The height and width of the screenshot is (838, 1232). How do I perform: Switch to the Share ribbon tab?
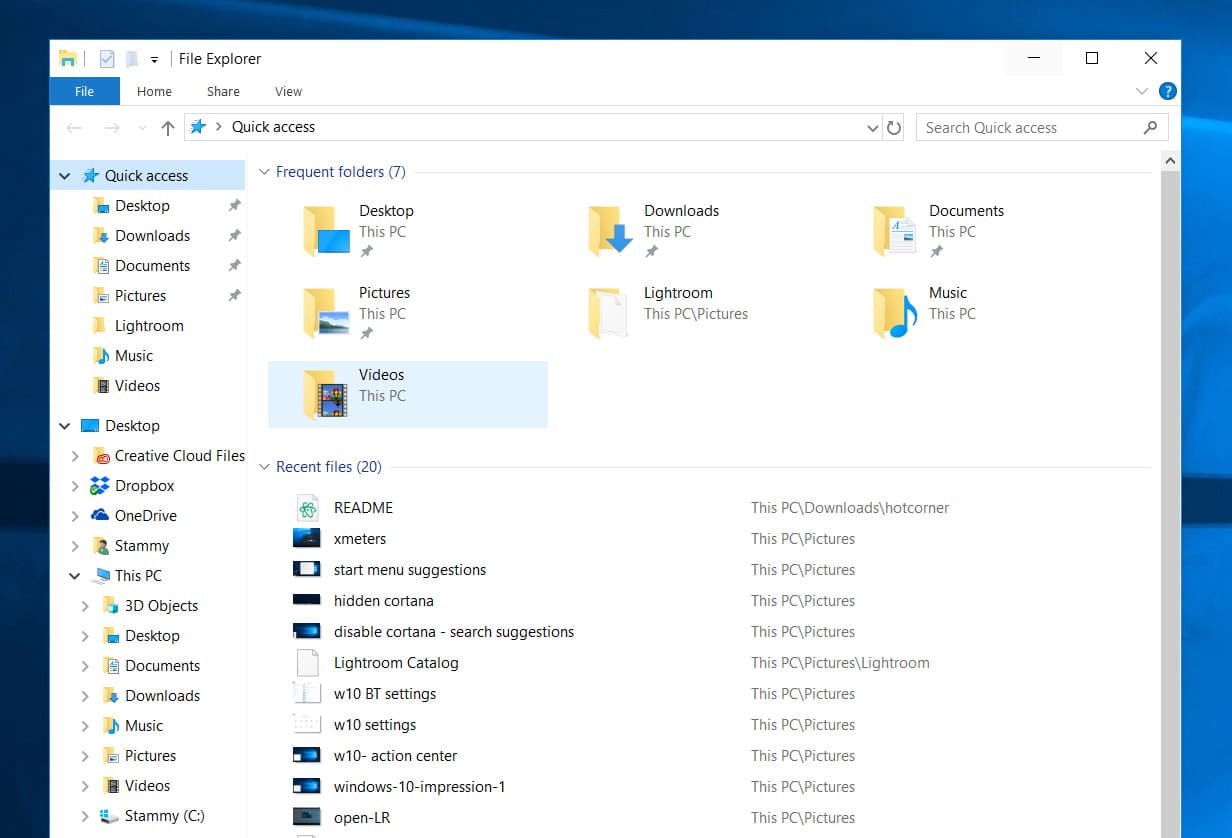[x=223, y=91]
